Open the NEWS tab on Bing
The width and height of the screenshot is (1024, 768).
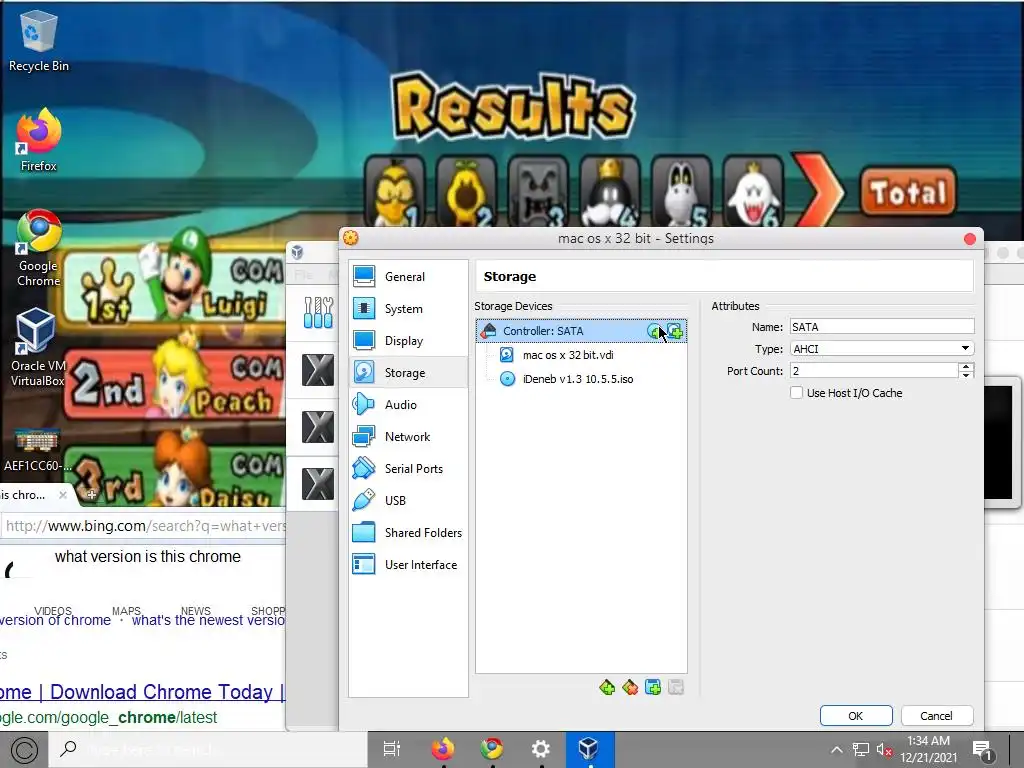click(195, 611)
